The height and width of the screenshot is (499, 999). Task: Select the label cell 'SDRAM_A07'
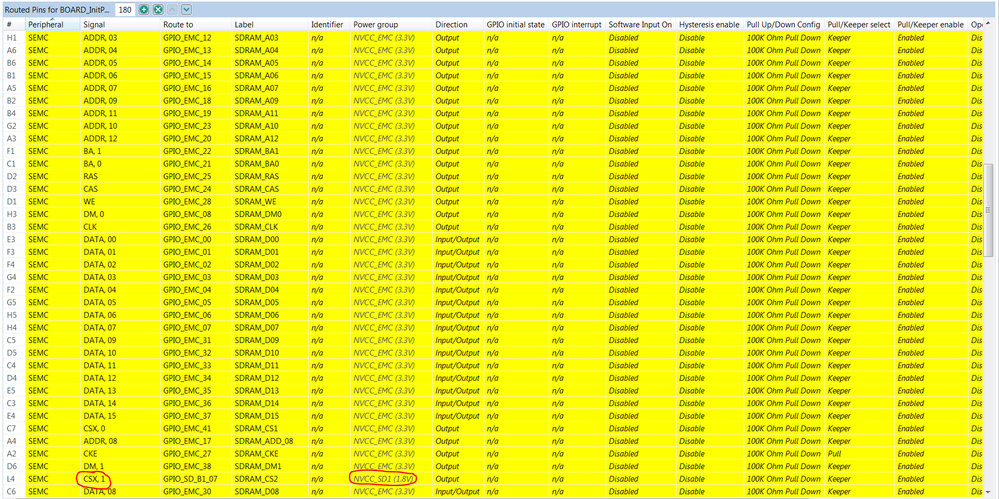[256, 88]
